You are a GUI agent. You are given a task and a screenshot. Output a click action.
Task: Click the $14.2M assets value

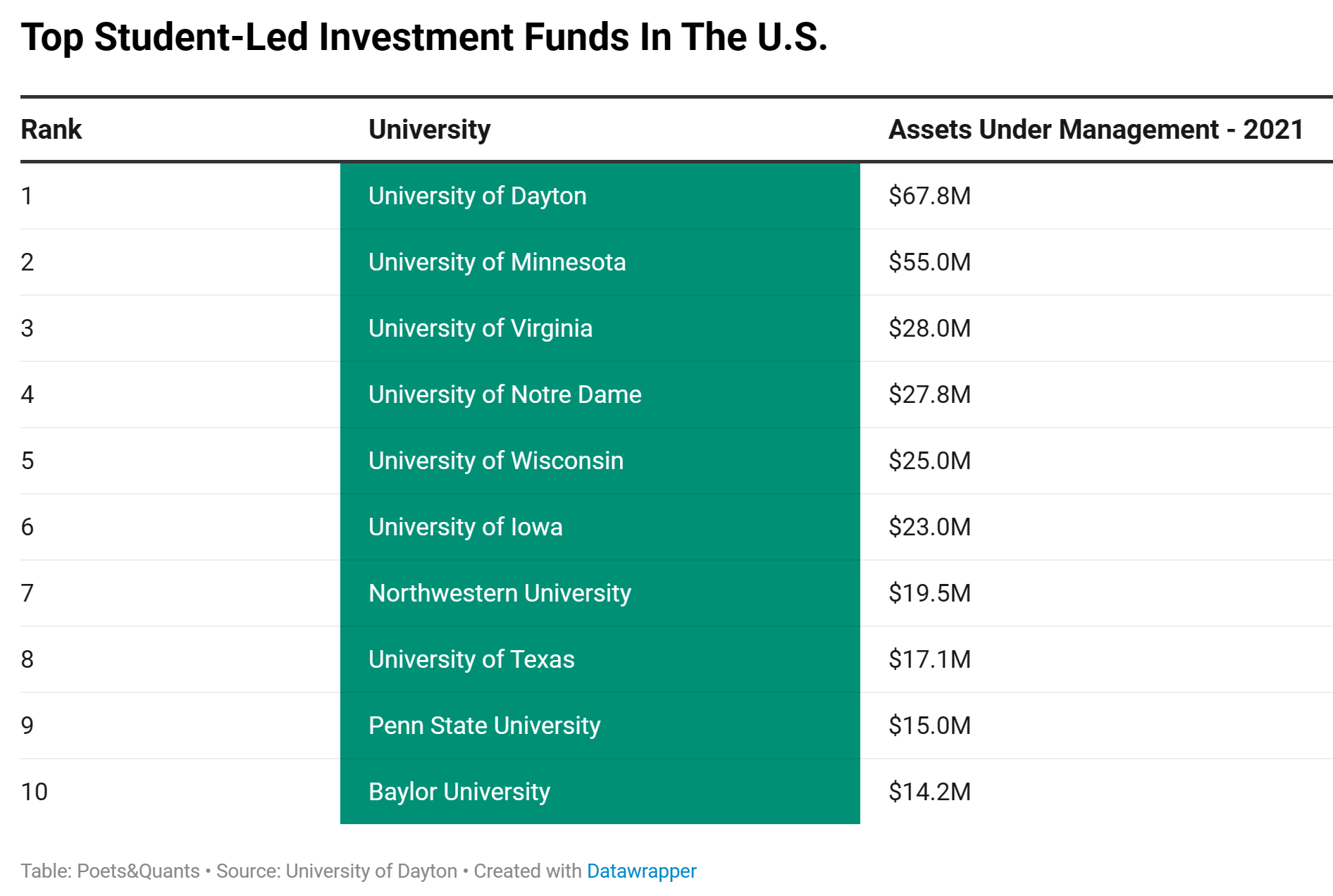pos(929,792)
